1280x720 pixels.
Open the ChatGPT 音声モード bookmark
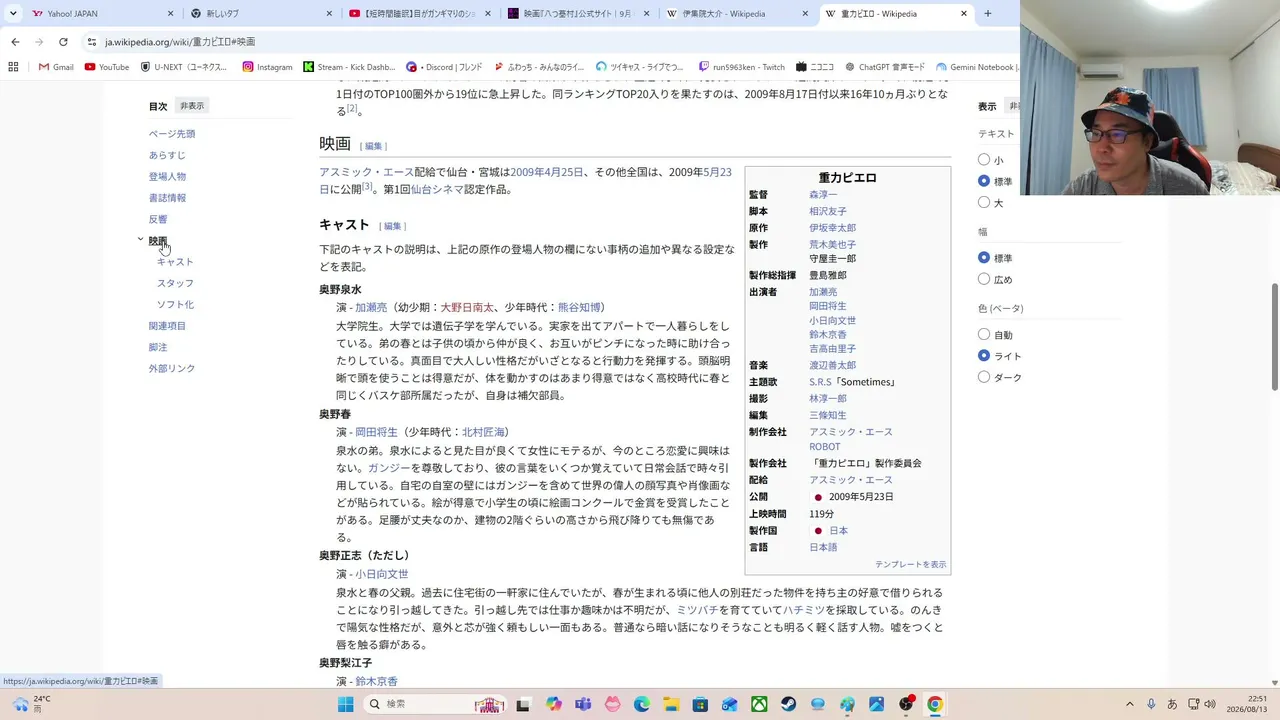click(885, 67)
